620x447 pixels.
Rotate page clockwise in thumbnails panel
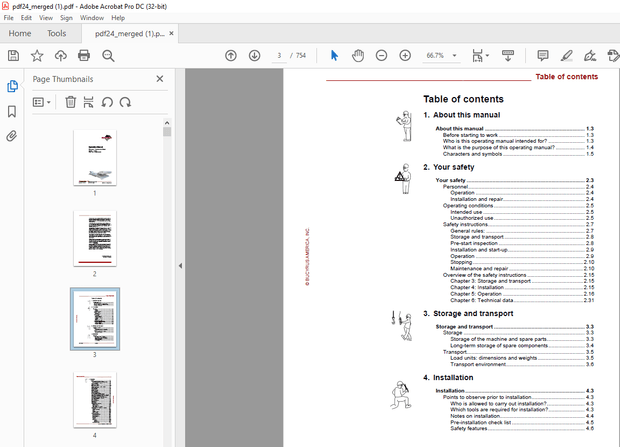click(124, 102)
